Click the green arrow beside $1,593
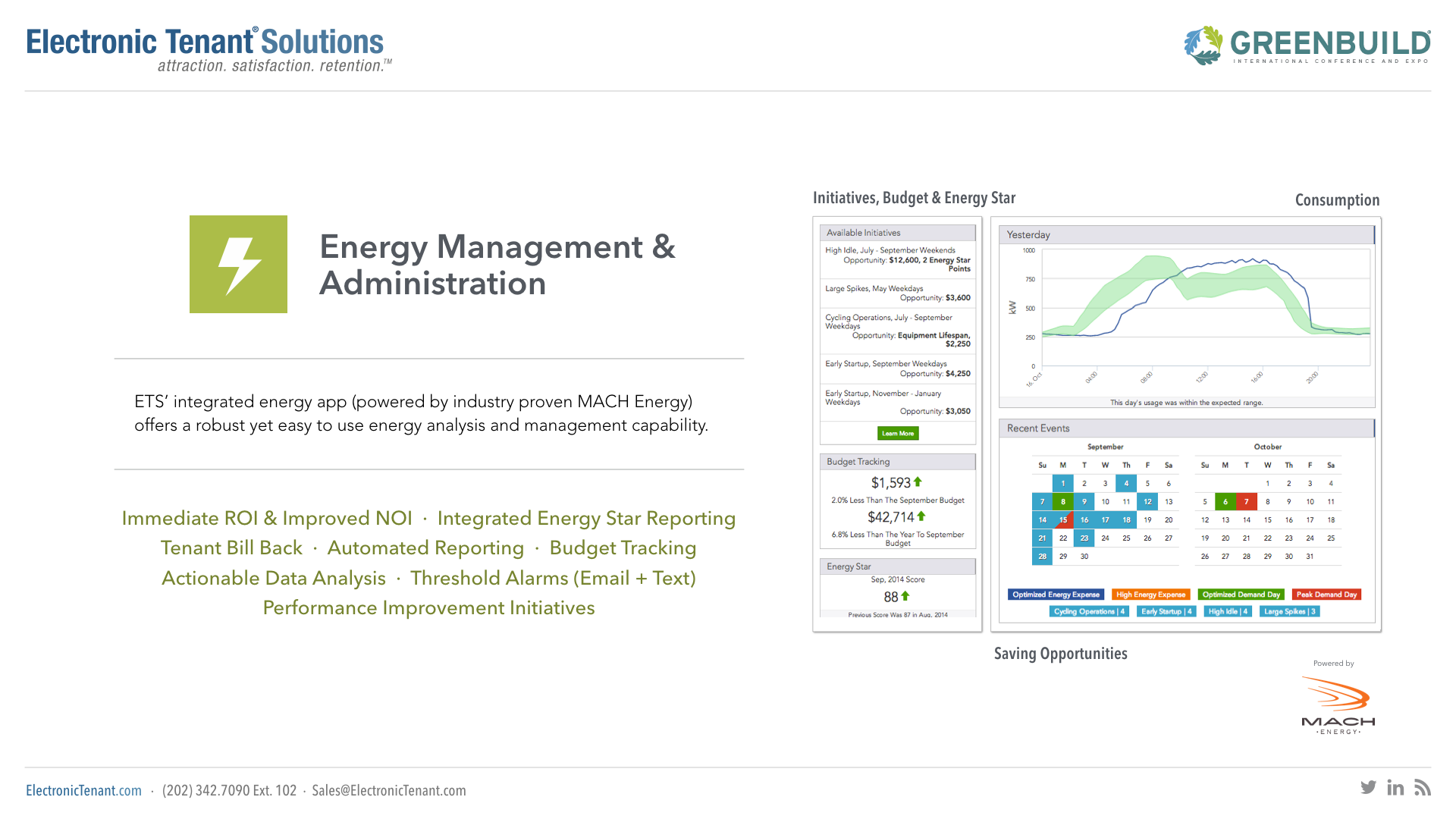 pyautogui.click(x=918, y=482)
